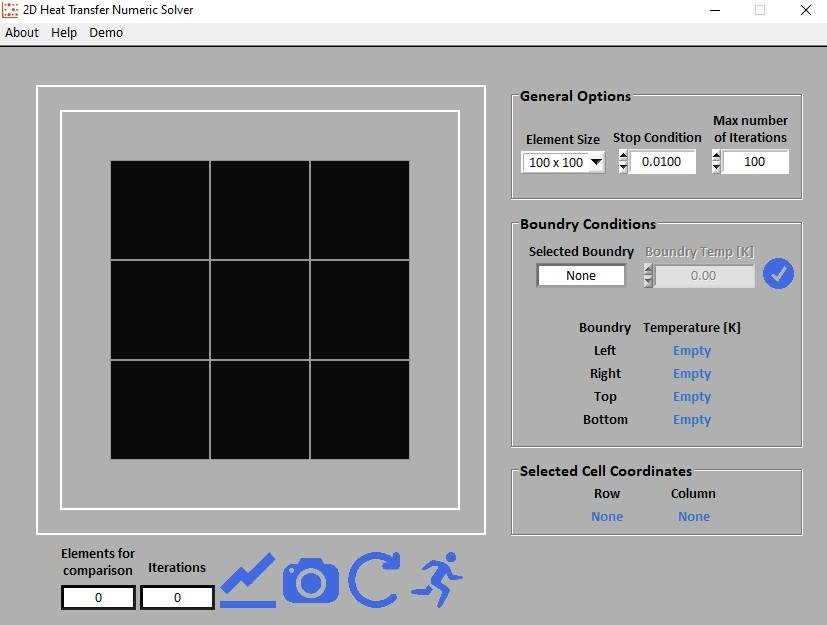Confirm boundary with blue checkmark button

(x=778, y=274)
